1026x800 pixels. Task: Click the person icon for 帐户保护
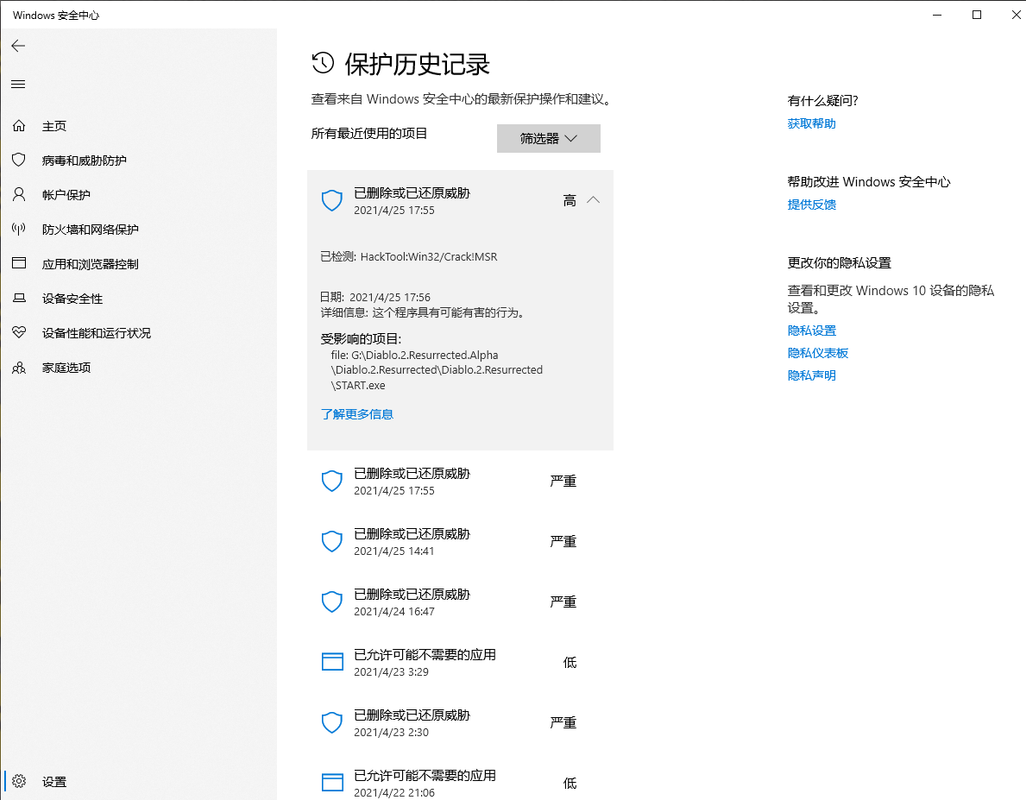point(19,194)
